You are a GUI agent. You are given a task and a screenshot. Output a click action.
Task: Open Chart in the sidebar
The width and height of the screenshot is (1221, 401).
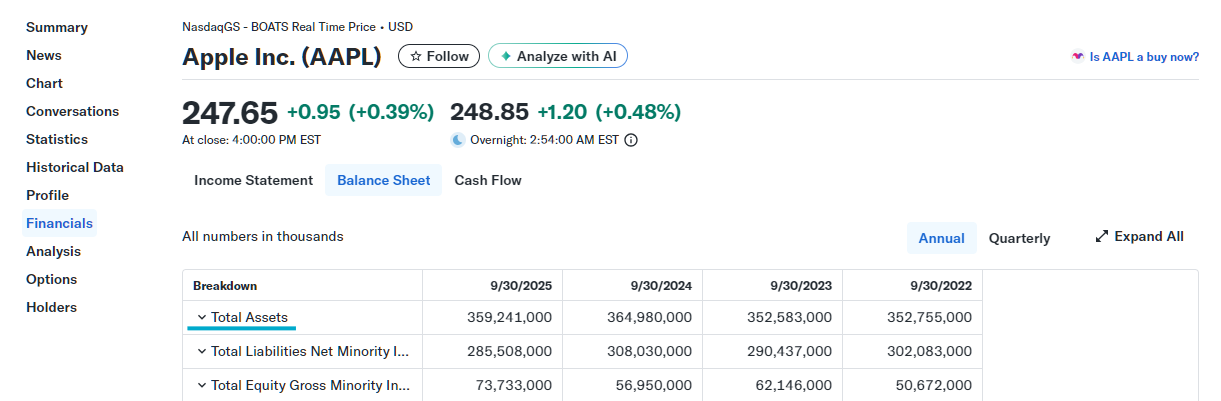click(x=45, y=83)
